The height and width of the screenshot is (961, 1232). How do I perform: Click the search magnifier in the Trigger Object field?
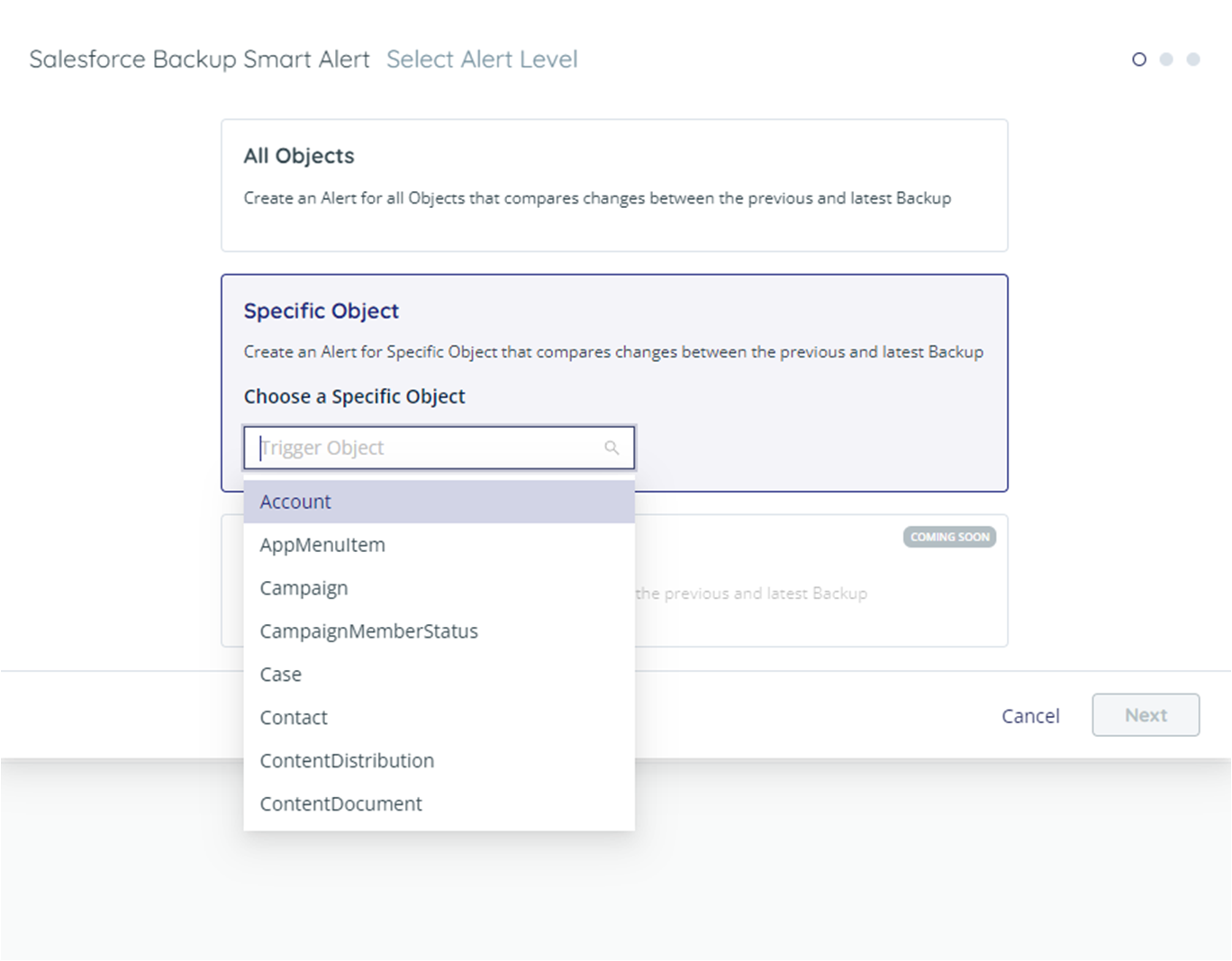pyautogui.click(x=612, y=448)
